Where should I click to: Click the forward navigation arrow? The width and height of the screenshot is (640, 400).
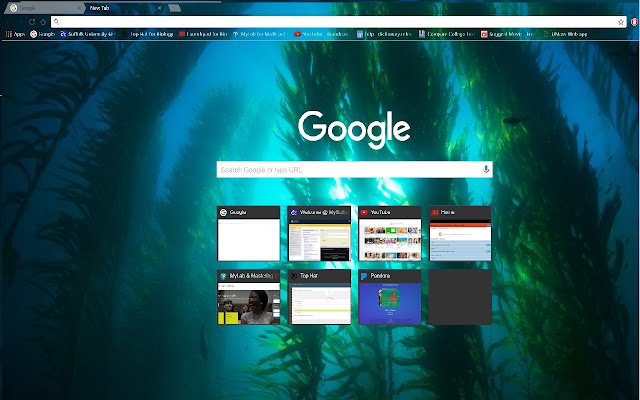click(20, 22)
